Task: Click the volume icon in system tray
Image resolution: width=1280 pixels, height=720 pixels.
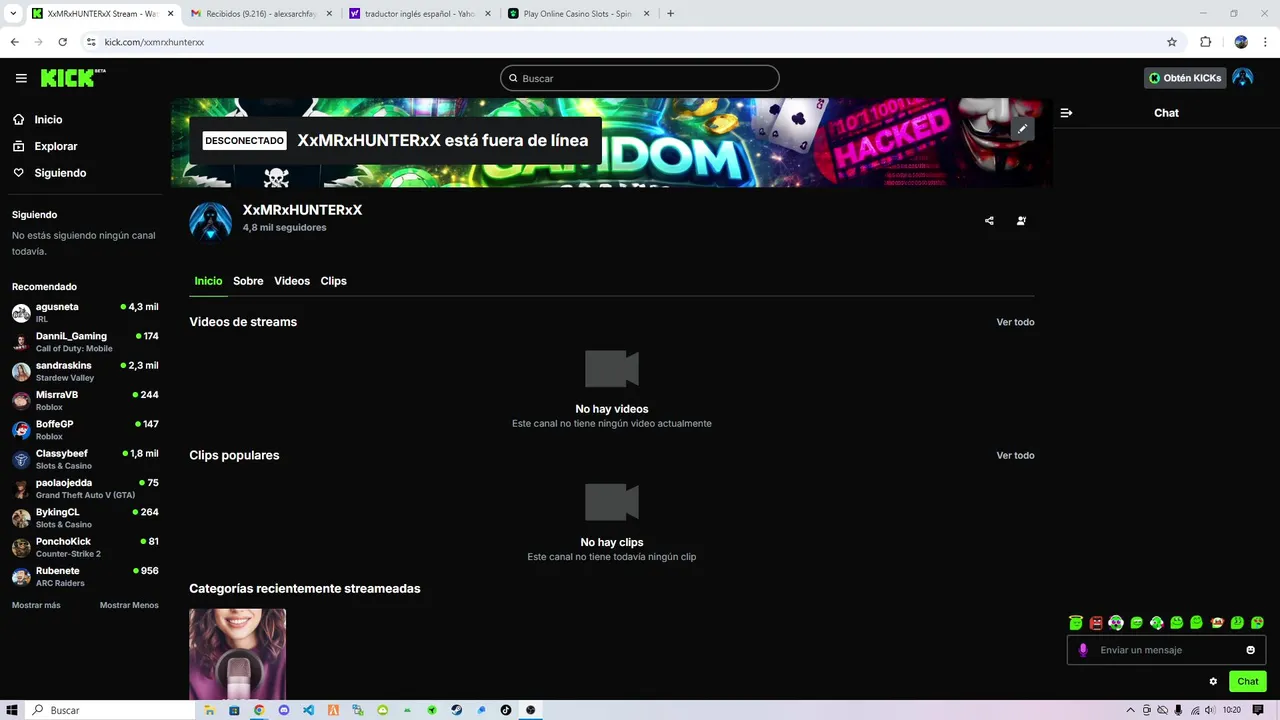Action: coord(1211,710)
